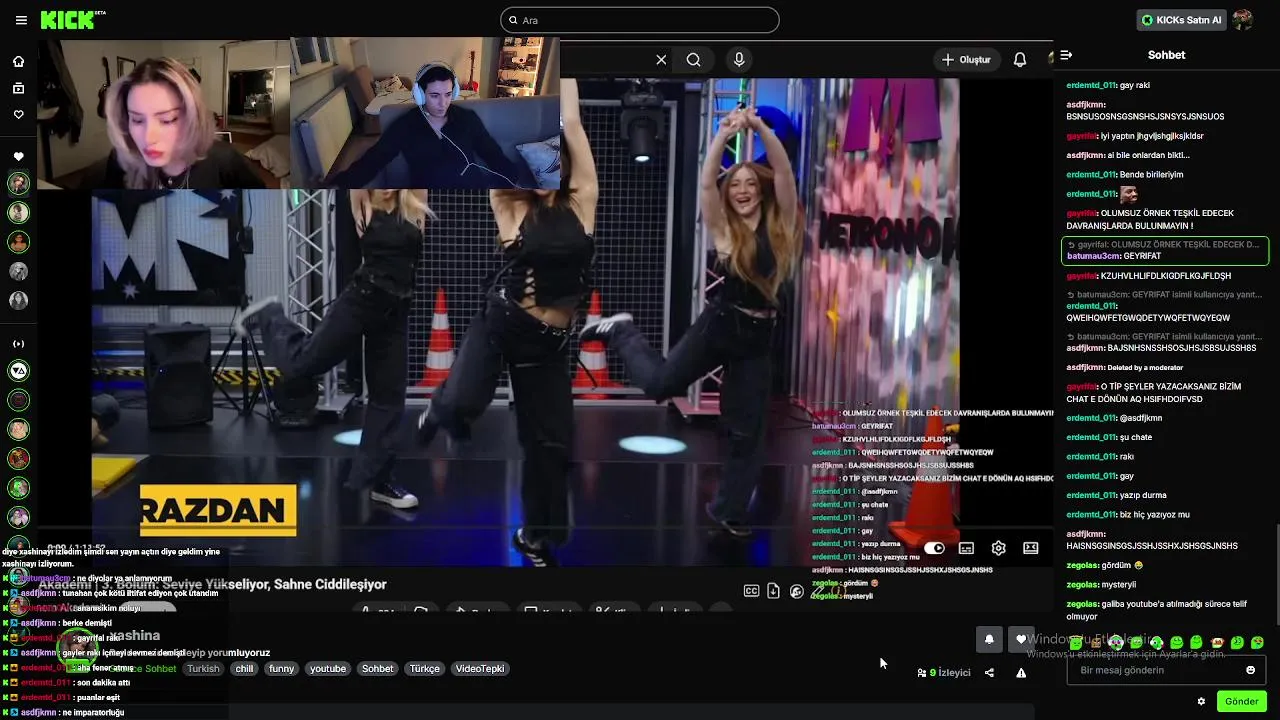Click the download icon beside CC

773,591
